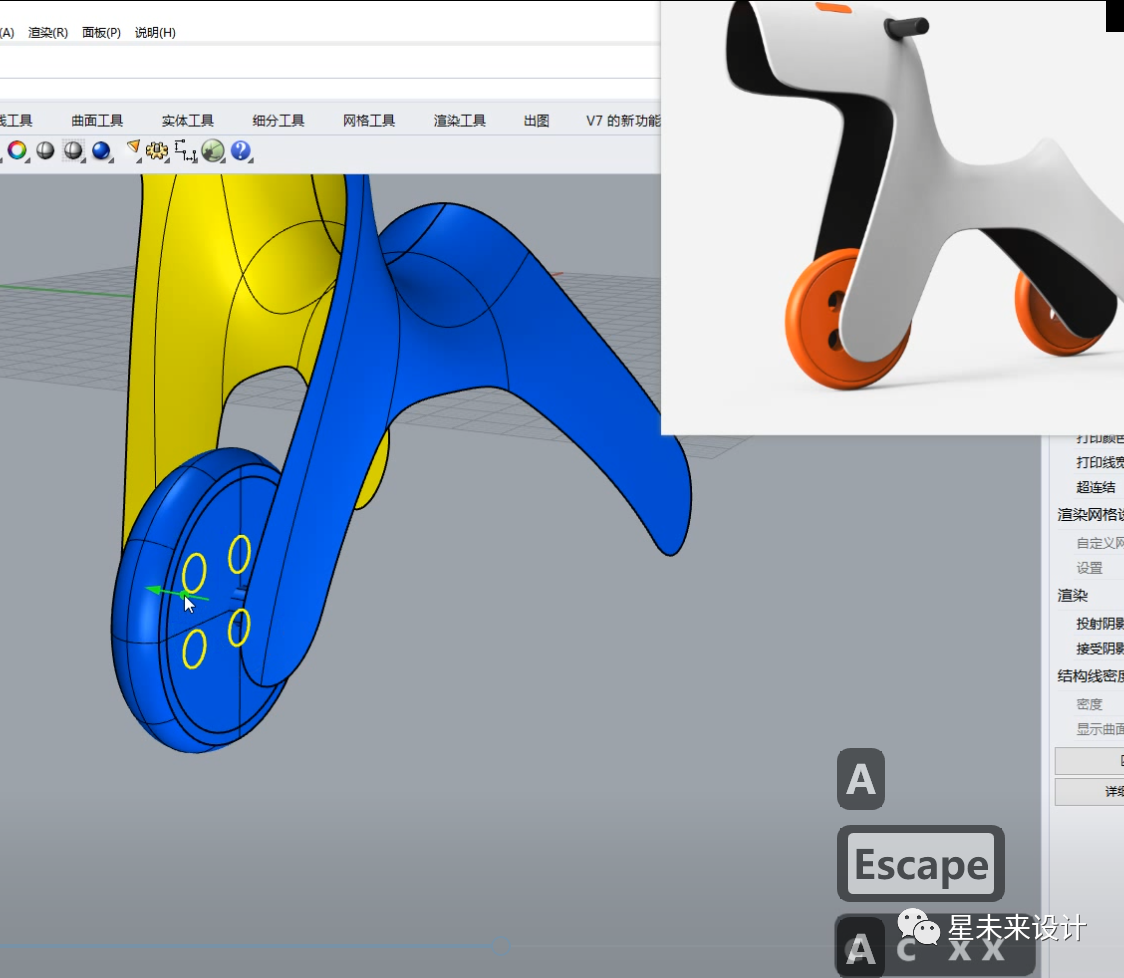Select the lower-left yellow circle on the wheel

[x=194, y=648]
